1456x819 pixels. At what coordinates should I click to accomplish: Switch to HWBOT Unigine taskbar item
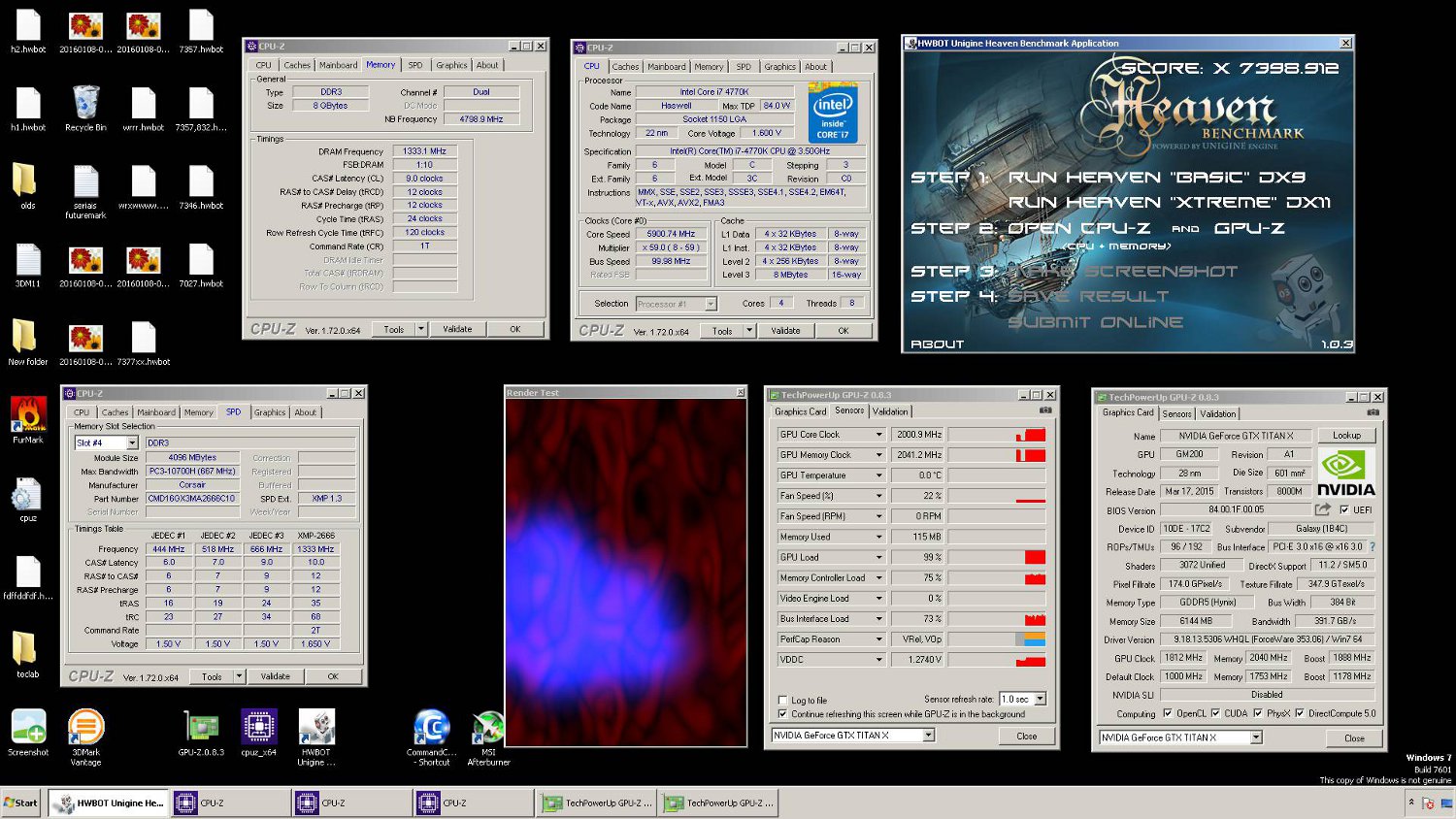coord(109,803)
